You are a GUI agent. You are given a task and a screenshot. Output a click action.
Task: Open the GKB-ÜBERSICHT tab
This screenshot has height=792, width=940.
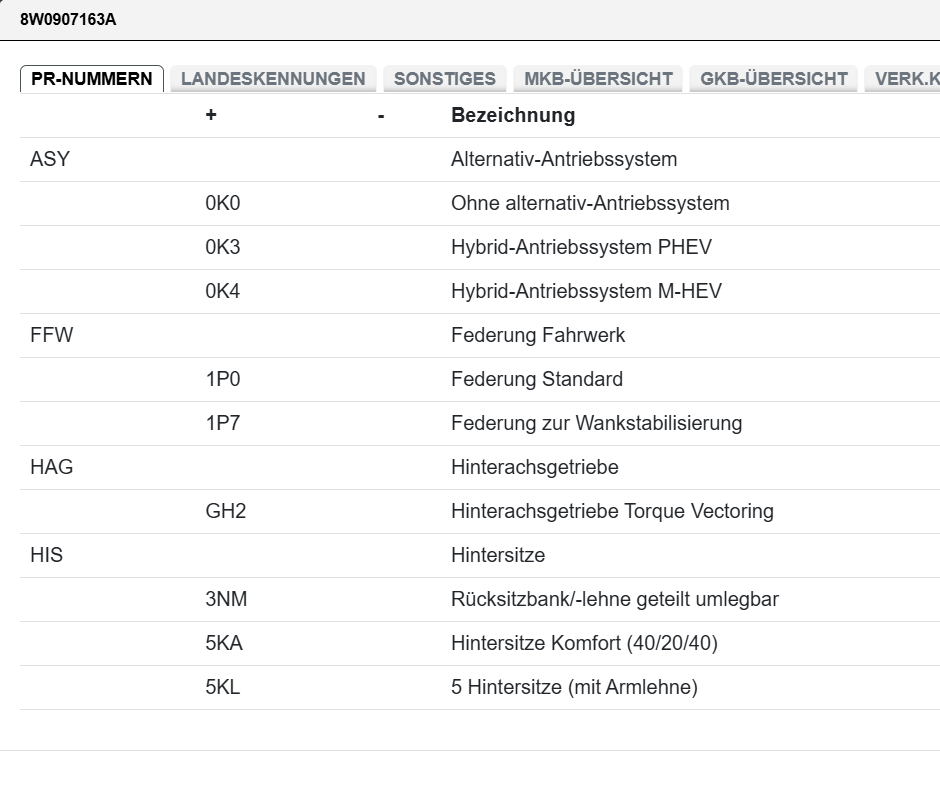coord(774,79)
